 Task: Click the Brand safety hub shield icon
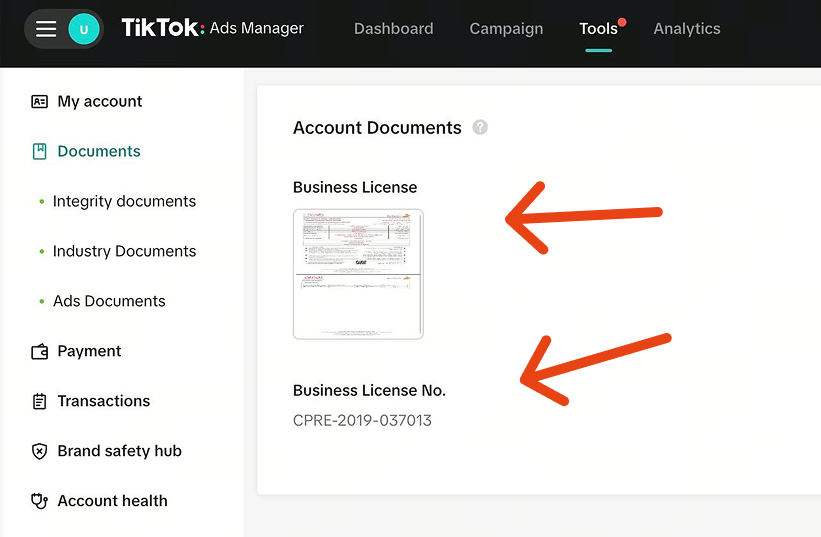(39, 451)
